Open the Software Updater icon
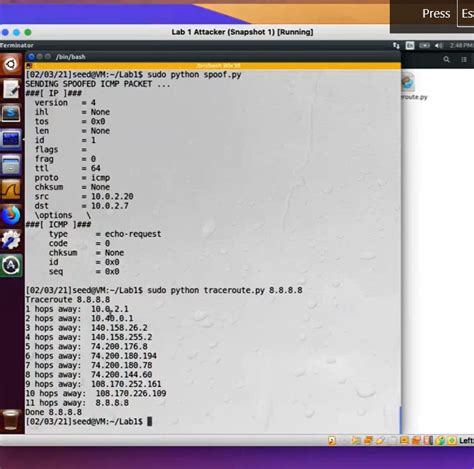The image size is (474, 469). pyautogui.click(x=11, y=265)
